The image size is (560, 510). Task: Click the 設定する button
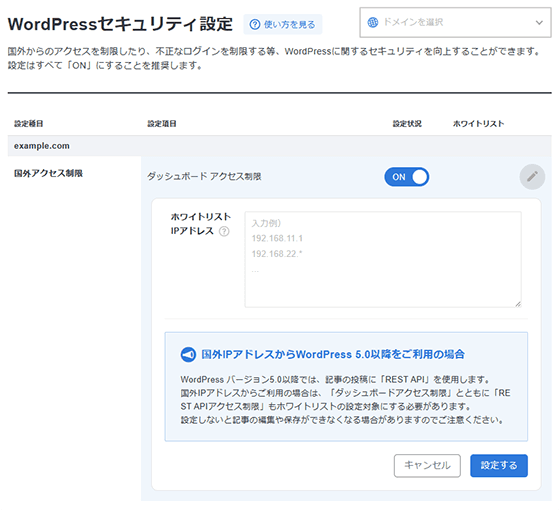pos(499,465)
